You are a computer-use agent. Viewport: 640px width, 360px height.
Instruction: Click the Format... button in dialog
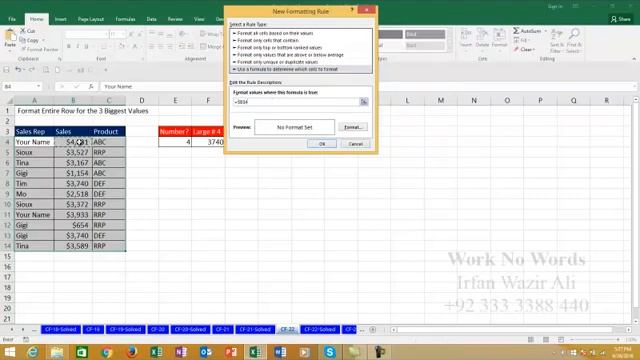353,127
